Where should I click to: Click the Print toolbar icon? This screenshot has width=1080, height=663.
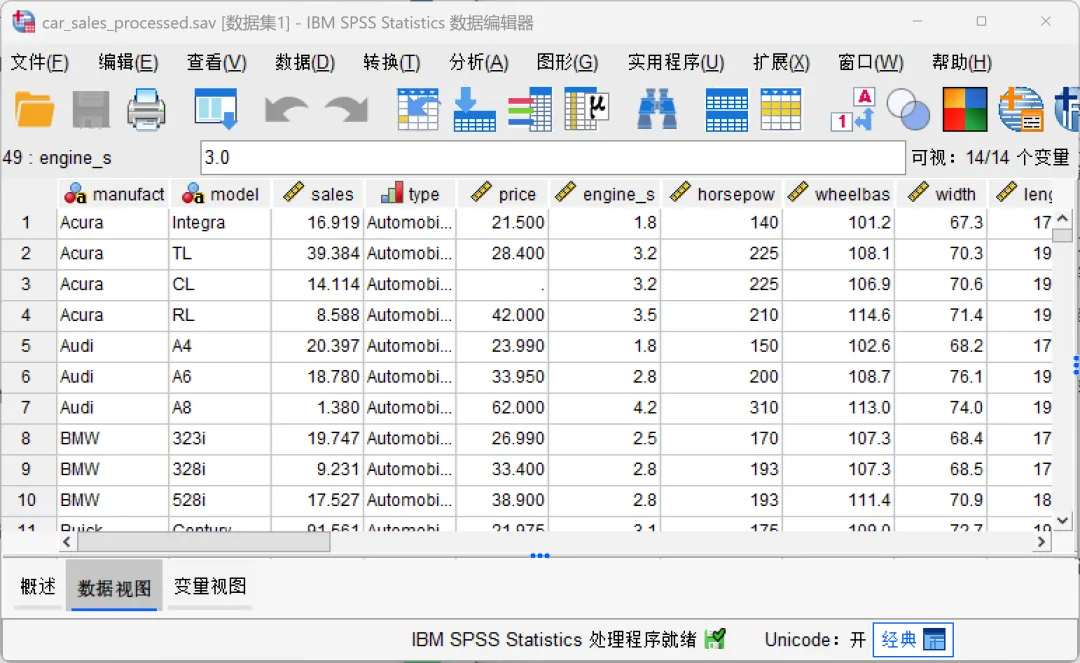pyautogui.click(x=146, y=110)
